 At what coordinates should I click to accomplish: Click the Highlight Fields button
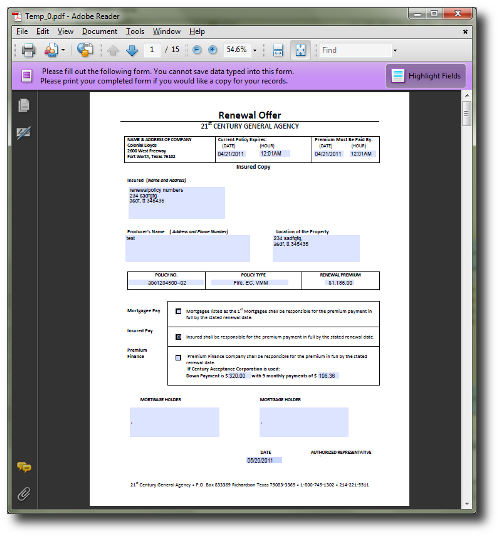426,76
